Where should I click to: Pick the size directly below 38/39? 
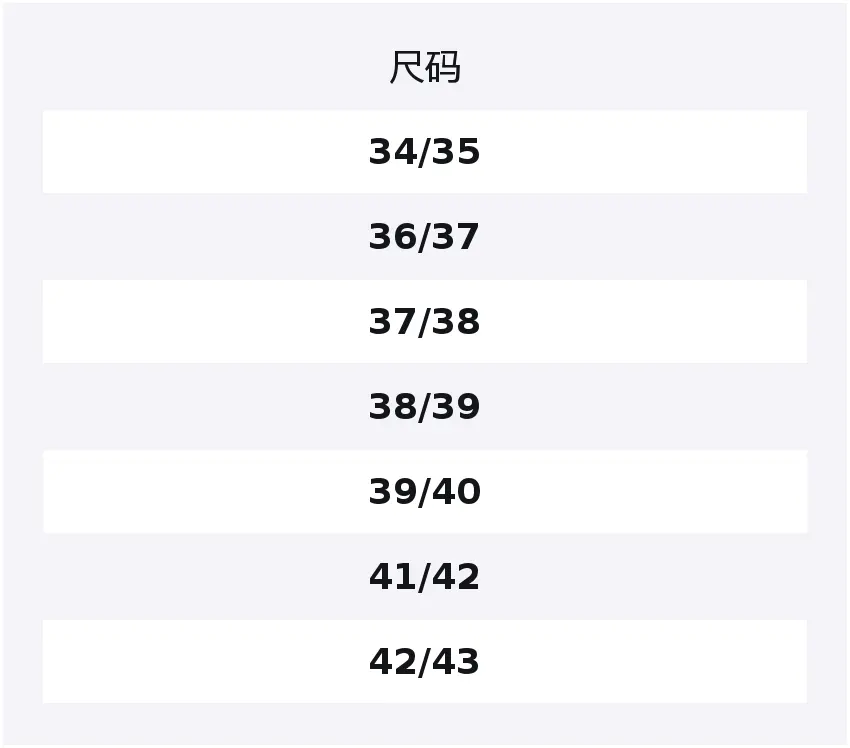coord(424,492)
